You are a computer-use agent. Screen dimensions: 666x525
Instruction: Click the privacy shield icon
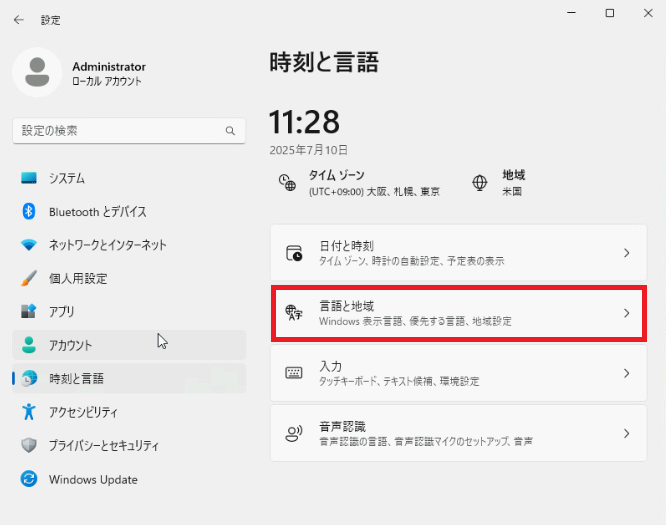pyautogui.click(x=29, y=445)
